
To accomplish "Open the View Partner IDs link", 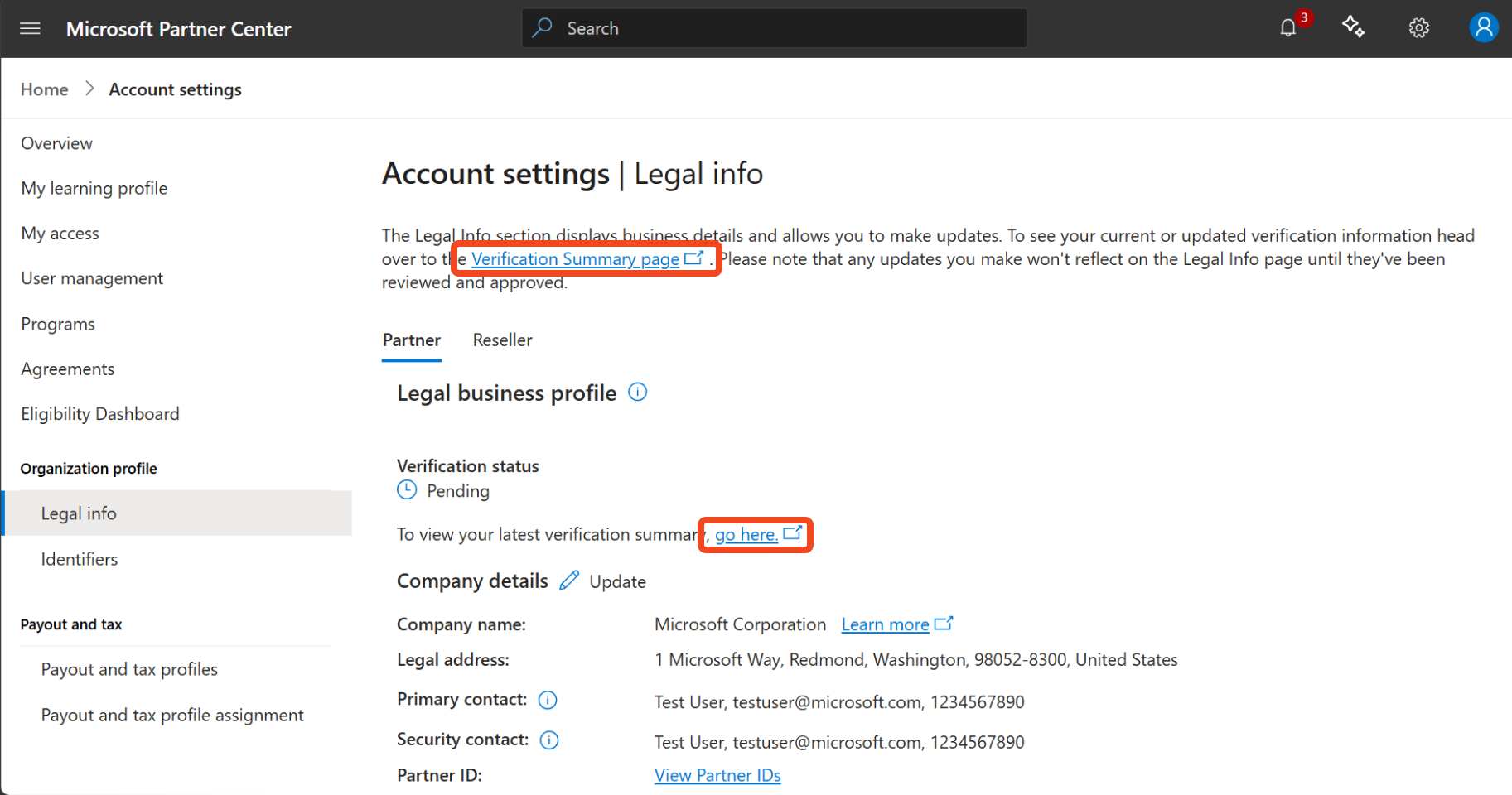I will coord(717,775).
